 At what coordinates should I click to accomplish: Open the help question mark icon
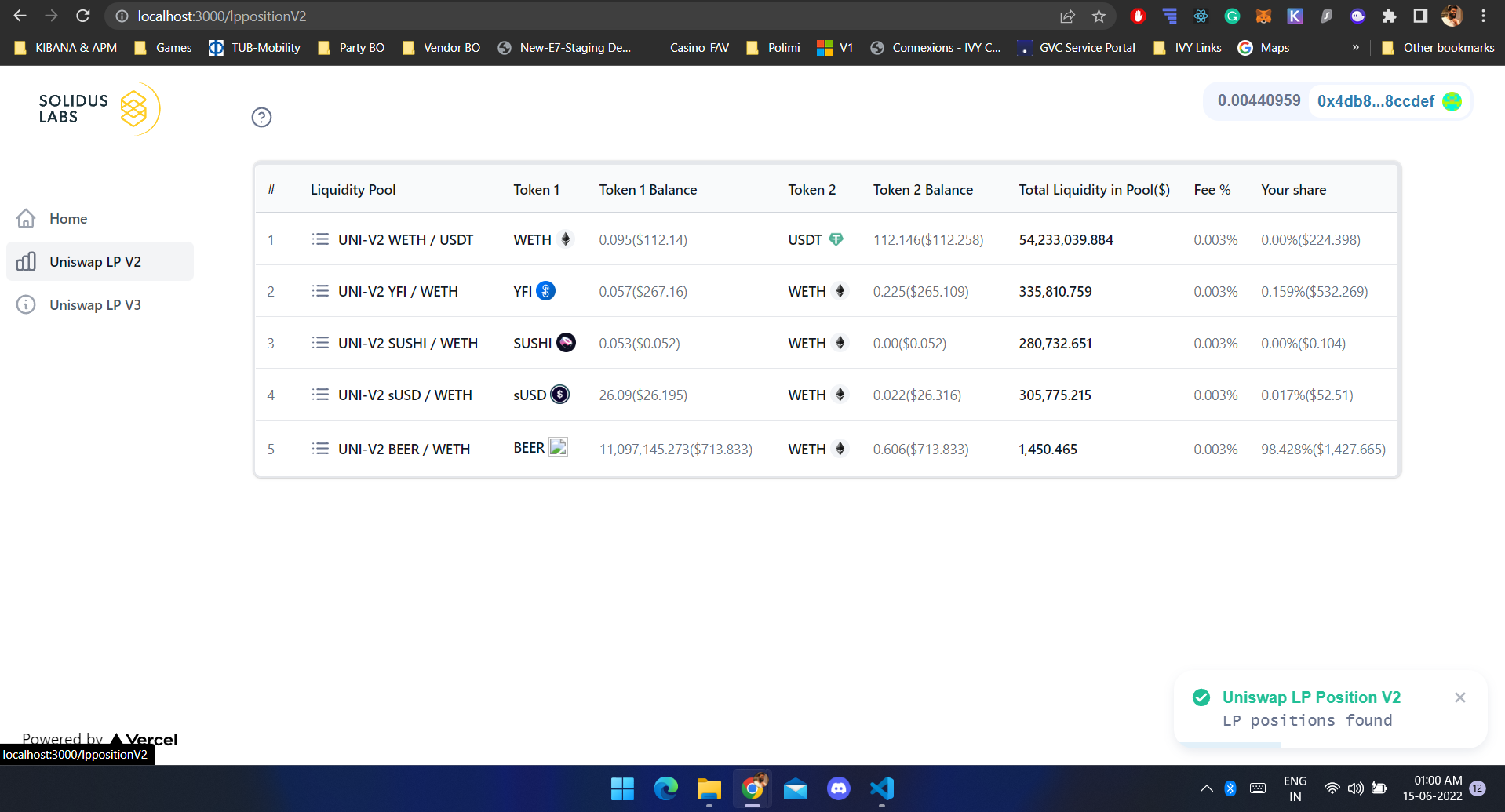[261, 117]
